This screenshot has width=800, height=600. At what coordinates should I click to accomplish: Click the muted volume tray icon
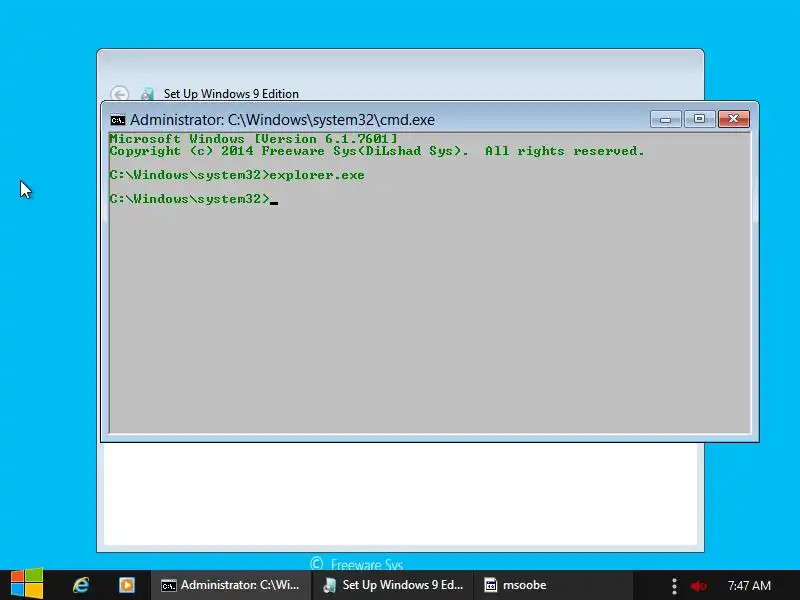click(698, 586)
